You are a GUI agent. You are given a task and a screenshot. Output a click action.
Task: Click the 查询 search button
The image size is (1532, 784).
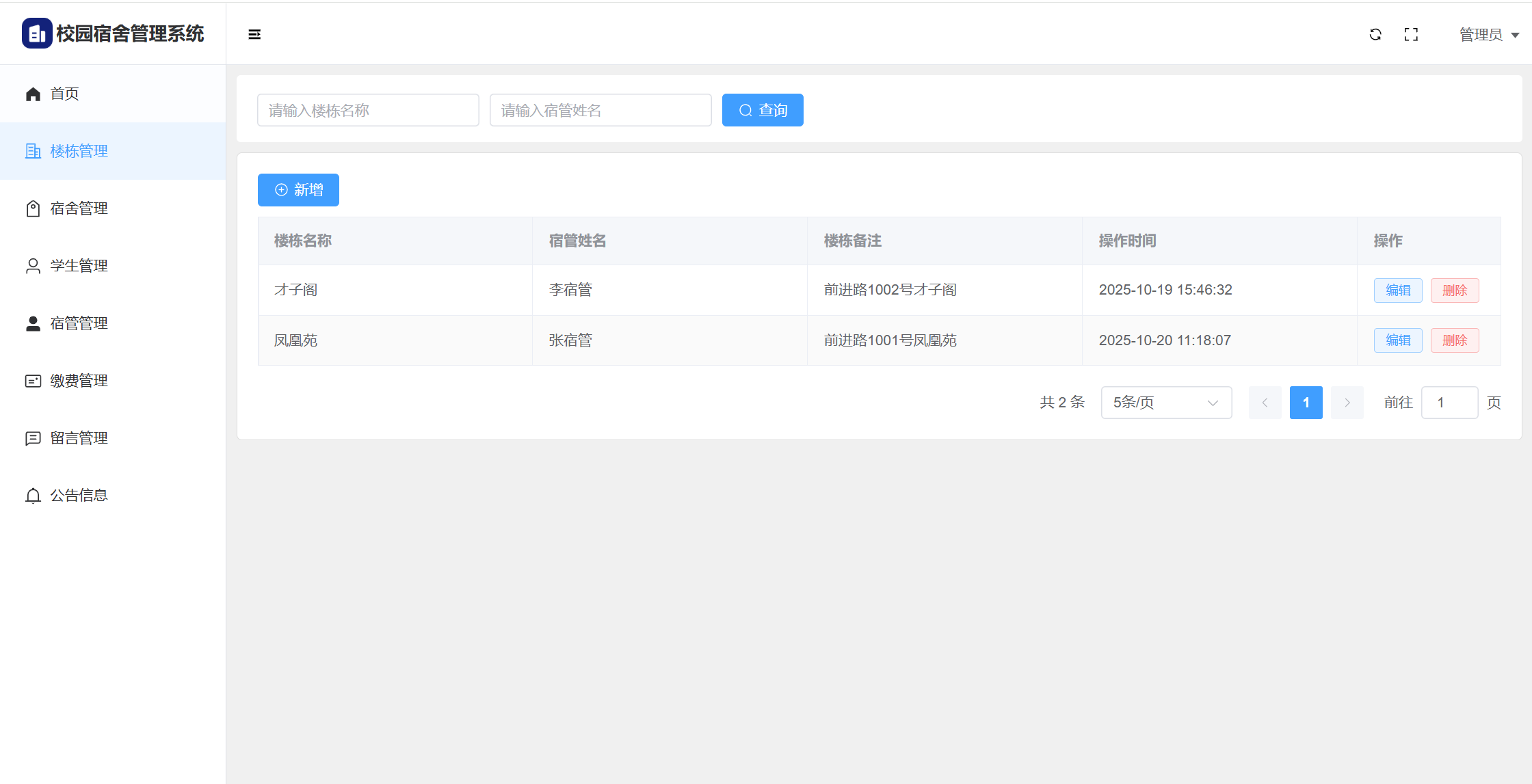(x=763, y=110)
